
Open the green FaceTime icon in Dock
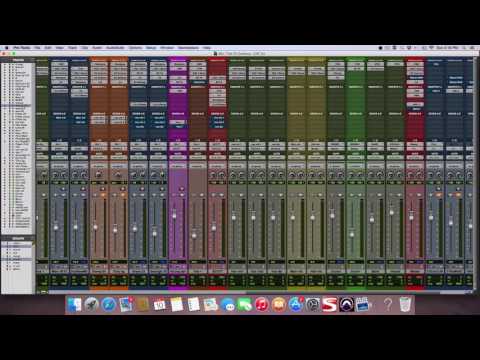[x=245, y=305]
